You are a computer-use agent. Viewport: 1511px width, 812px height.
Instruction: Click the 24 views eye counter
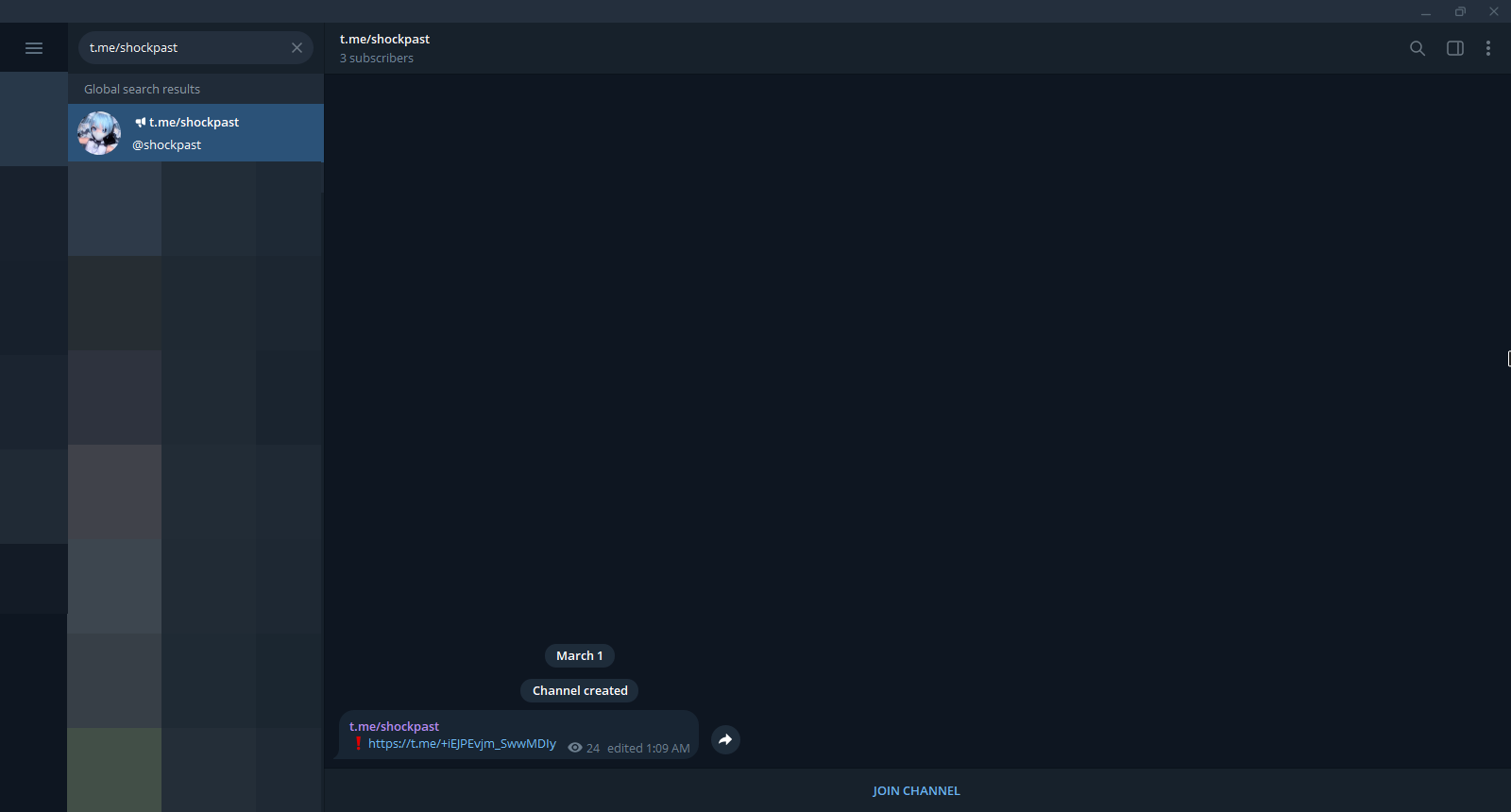pyautogui.click(x=584, y=748)
